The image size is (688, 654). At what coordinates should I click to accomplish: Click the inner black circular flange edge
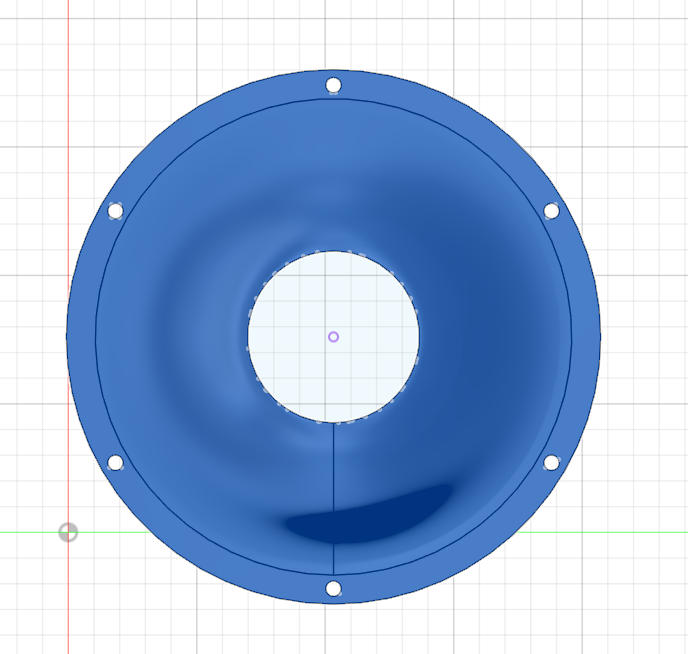click(x=96, y=337)
